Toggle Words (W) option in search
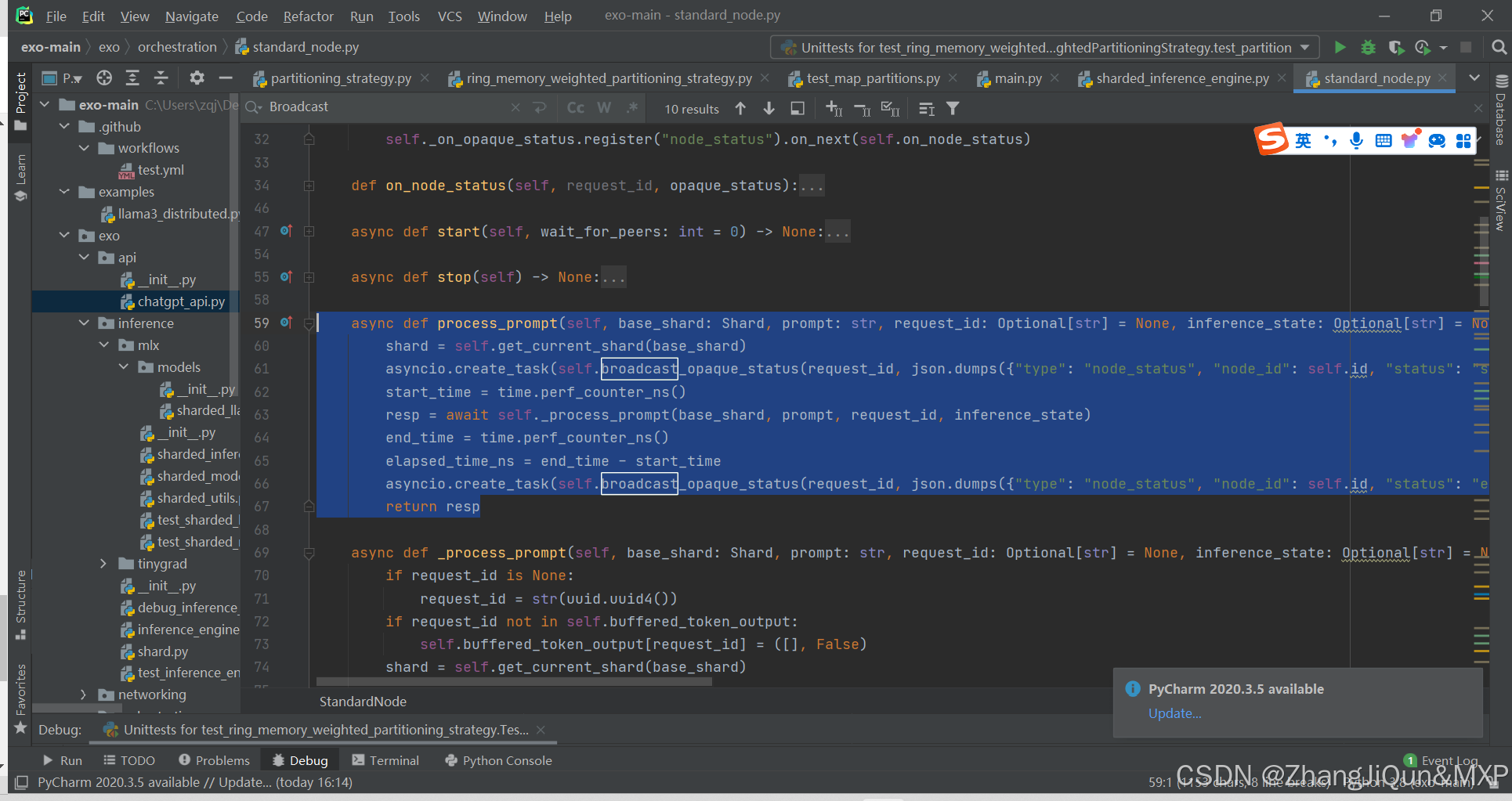 click(604, 108)
